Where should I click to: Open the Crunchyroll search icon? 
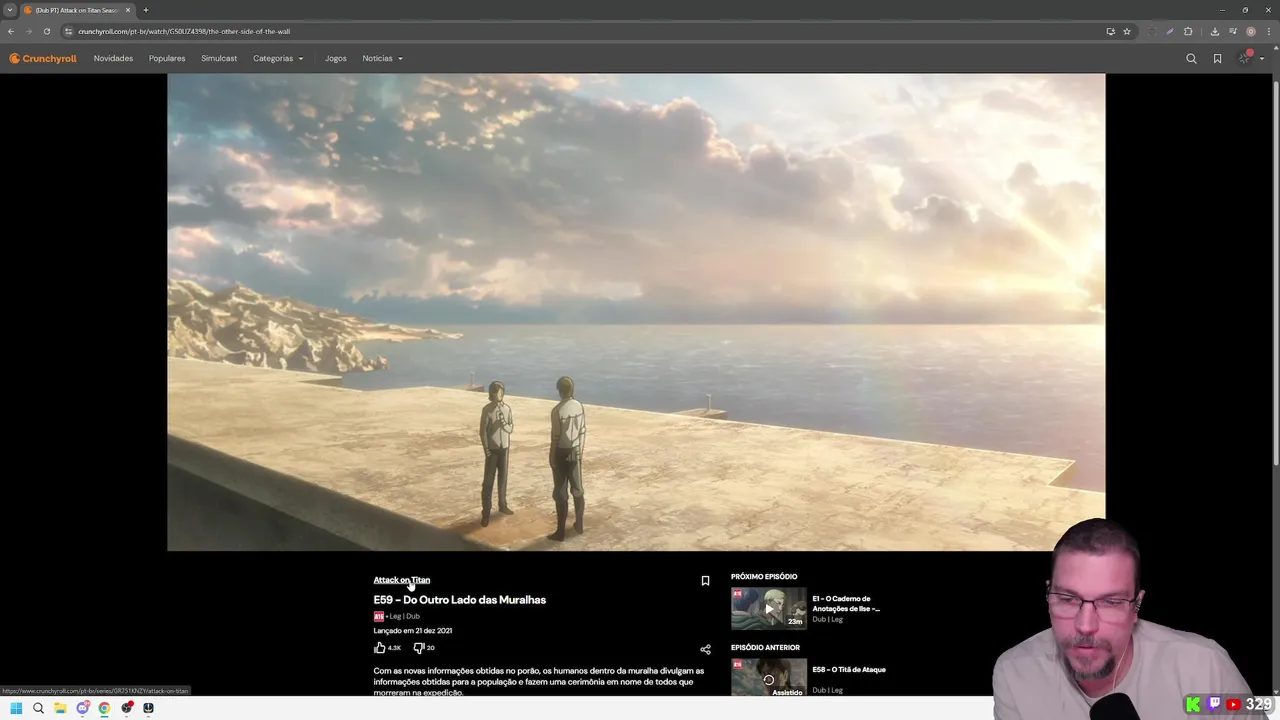click(x=1191, y=58)
